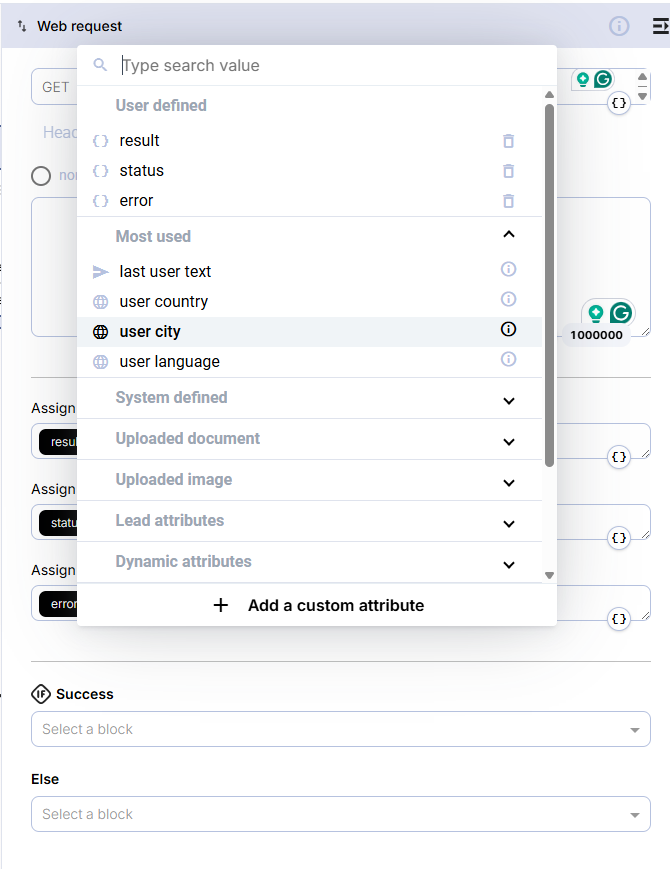Image resolution: width=670 pixels, height=869 pixels.
Task: Click the attribute list scrollbar
Action: 549,285
